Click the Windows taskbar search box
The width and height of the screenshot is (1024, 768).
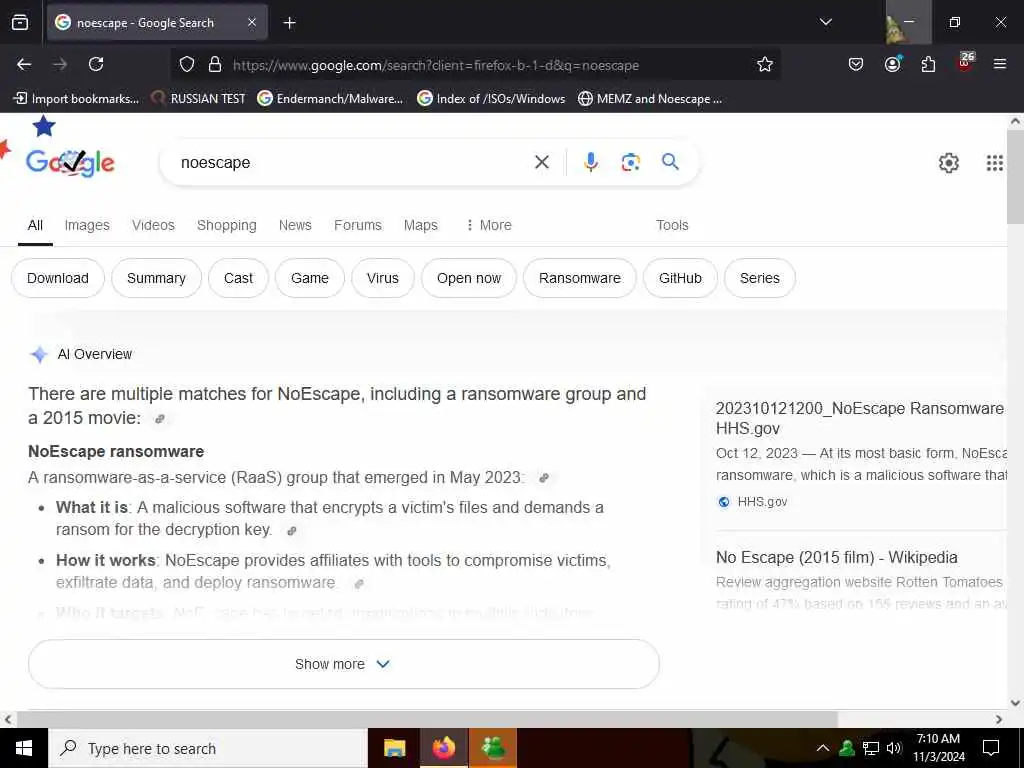click(208, 748)
